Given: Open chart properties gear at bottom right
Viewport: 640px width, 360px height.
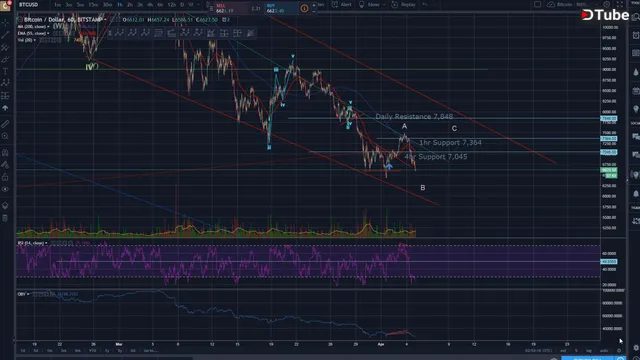Looking at the screenshot, I should coord(619,351).
